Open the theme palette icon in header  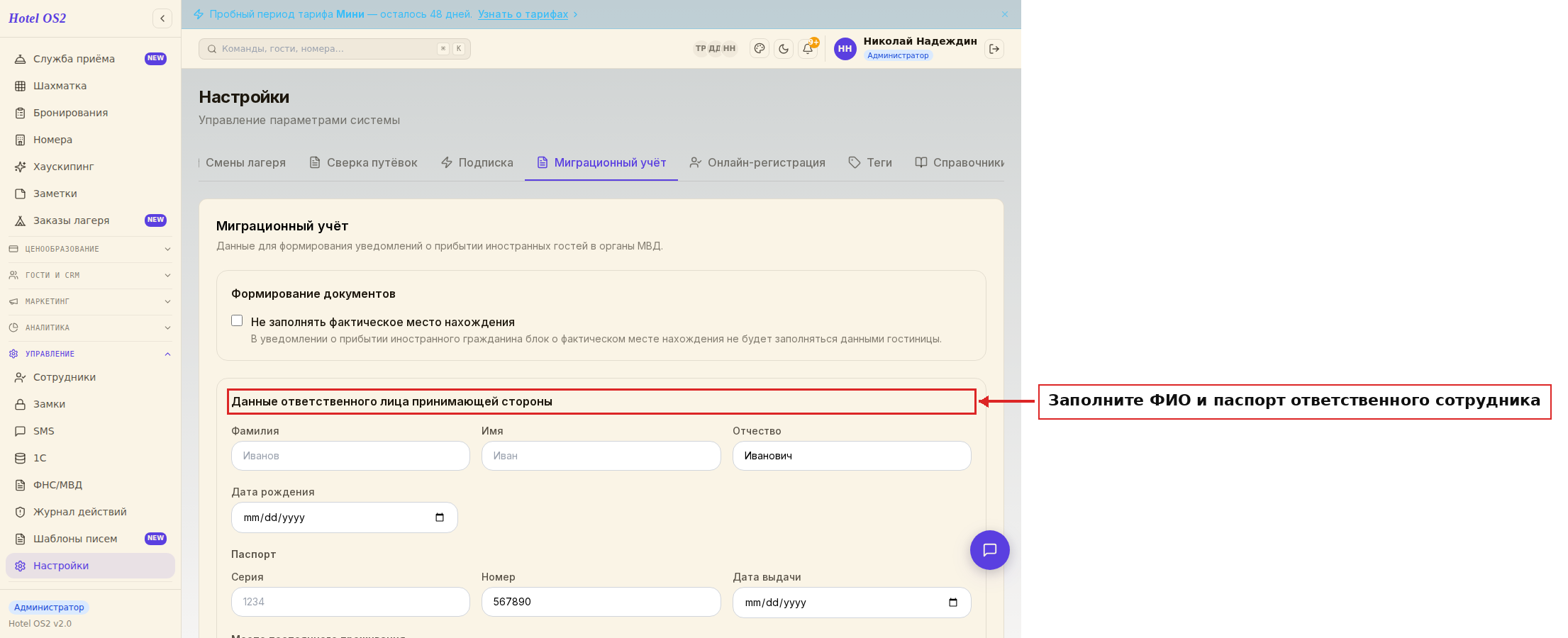[x=760, y=49]
